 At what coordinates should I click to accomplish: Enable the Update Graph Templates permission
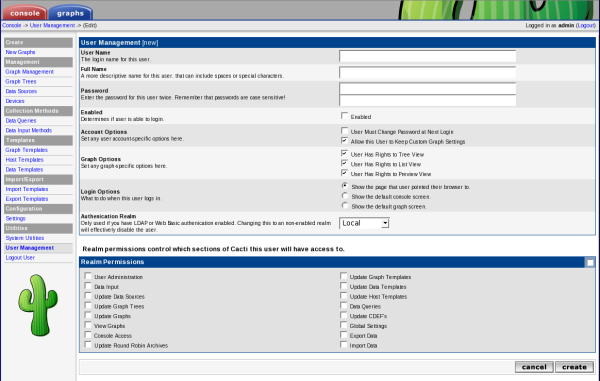[x=344, y=276]
